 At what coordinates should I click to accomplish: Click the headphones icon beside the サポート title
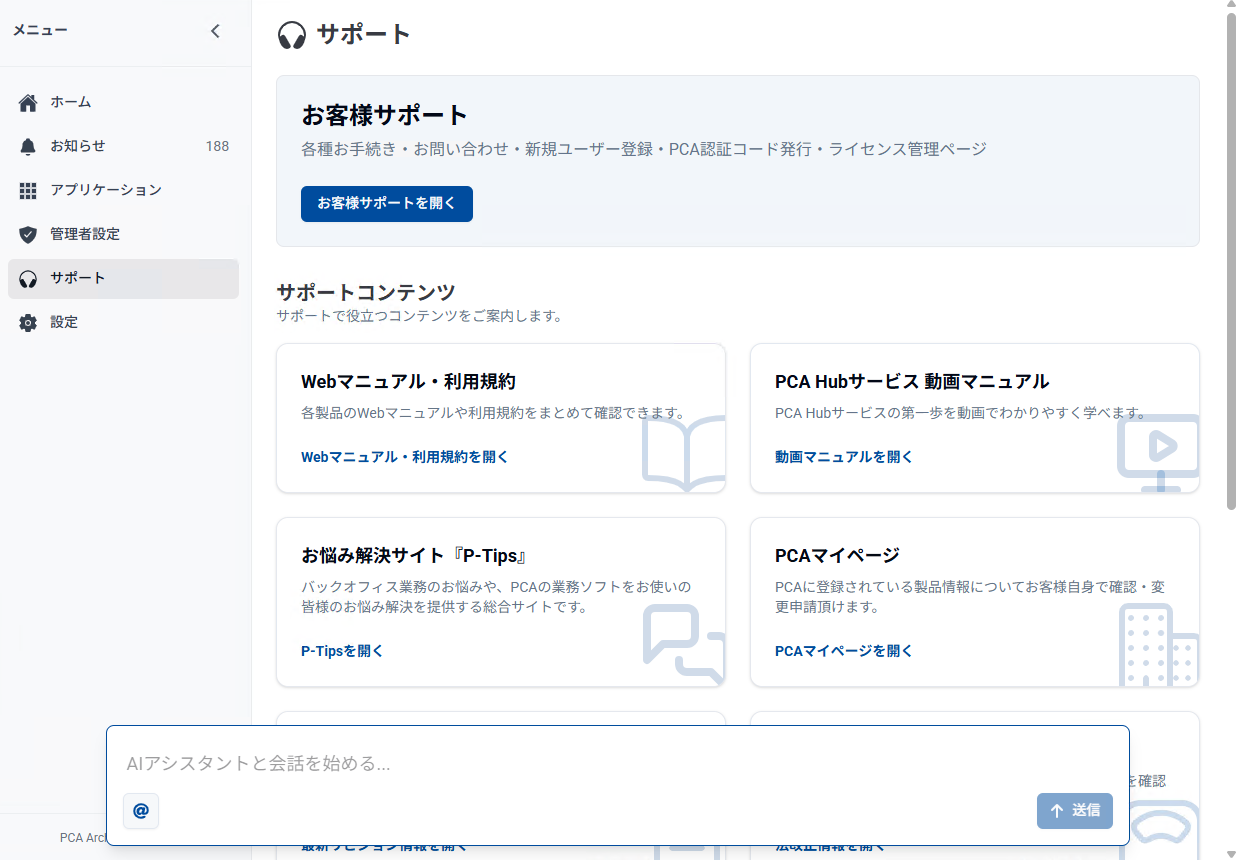pos(290,33)
